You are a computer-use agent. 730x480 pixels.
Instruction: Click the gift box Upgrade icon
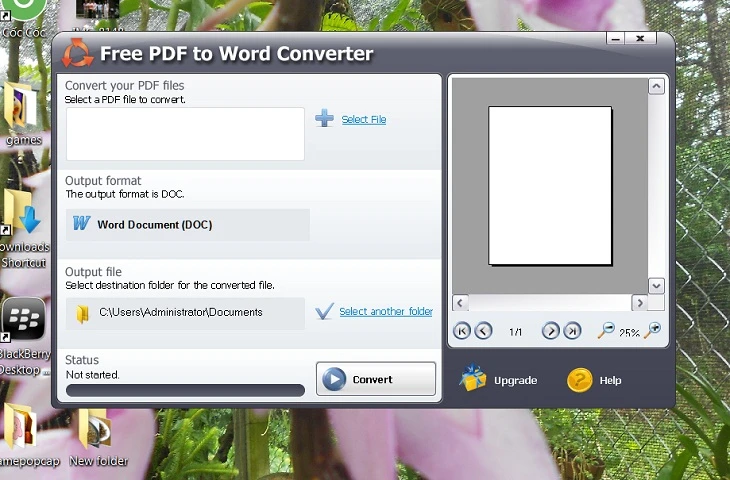473,378
